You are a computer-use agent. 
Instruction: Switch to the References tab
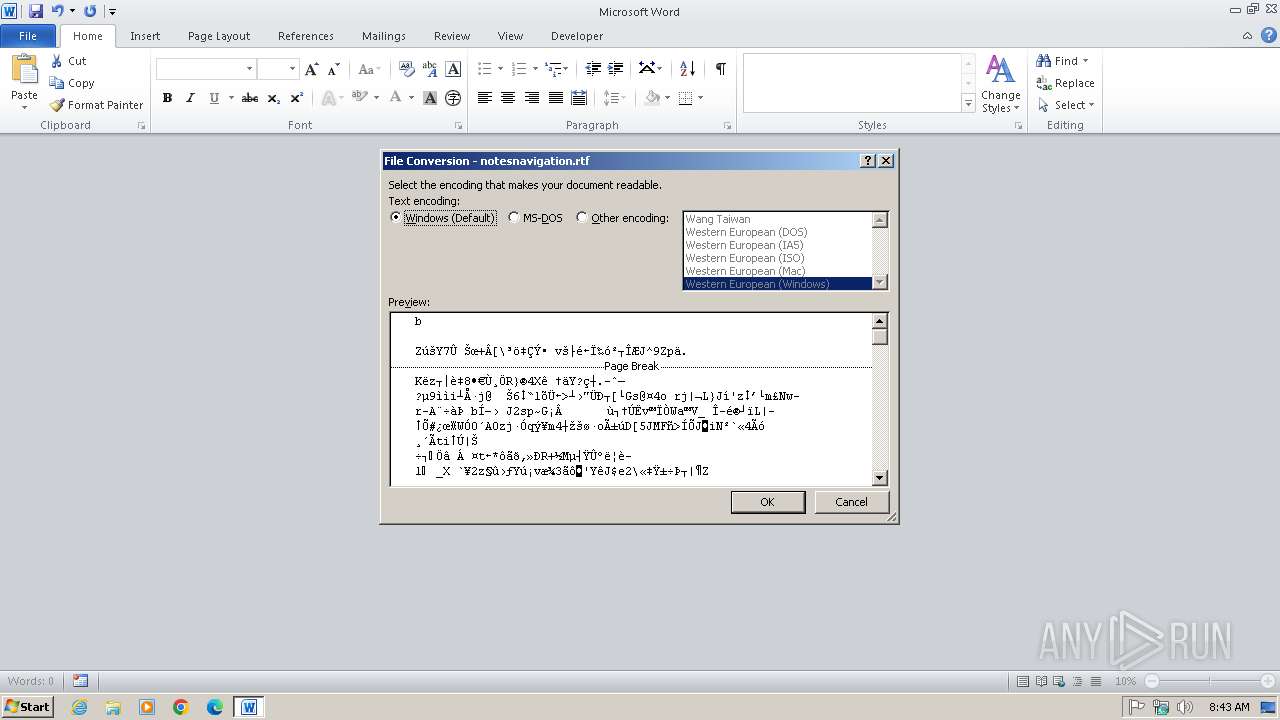pos(306,36)
